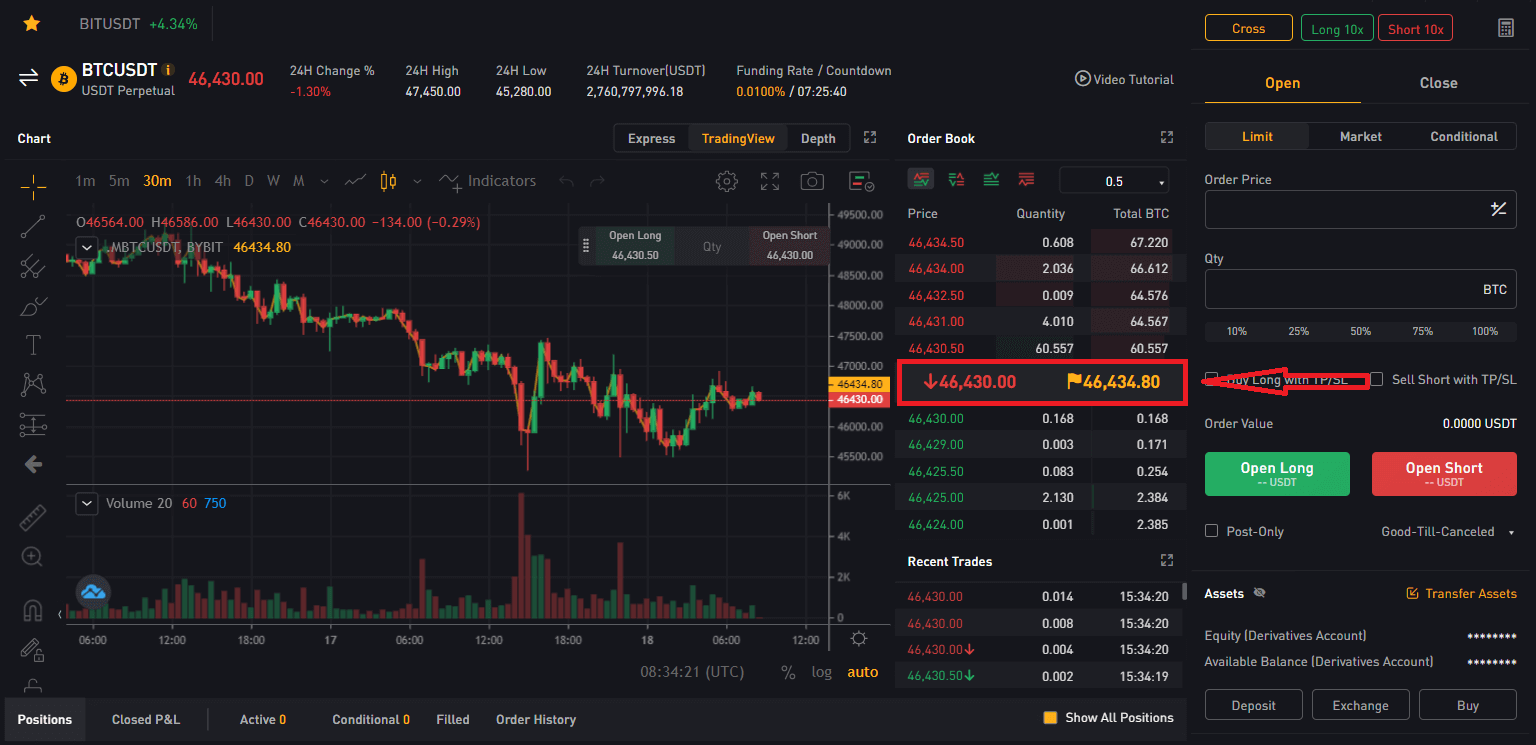This screenshot has height=745, width=1536.
Task: Open the Good-Till-Canceled dropdown
Action: [1443, 531]
